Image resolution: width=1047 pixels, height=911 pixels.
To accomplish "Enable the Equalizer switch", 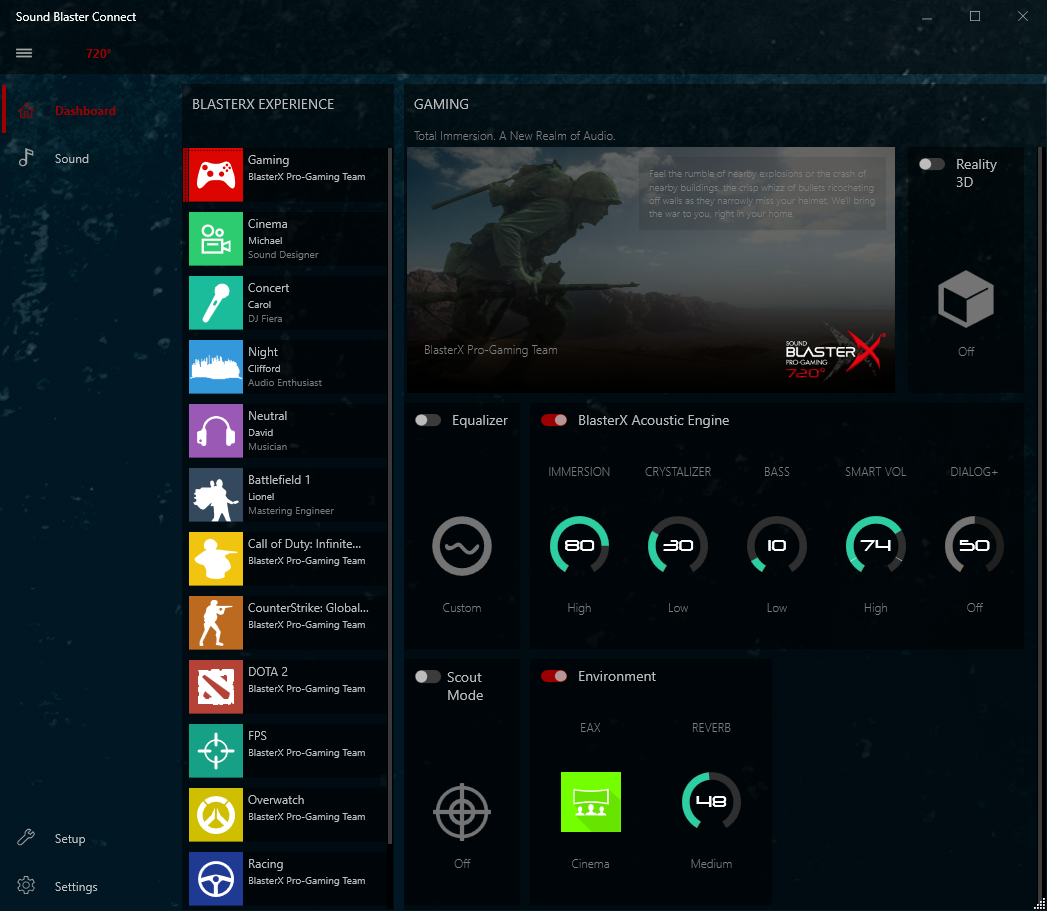I will (428, 420).
